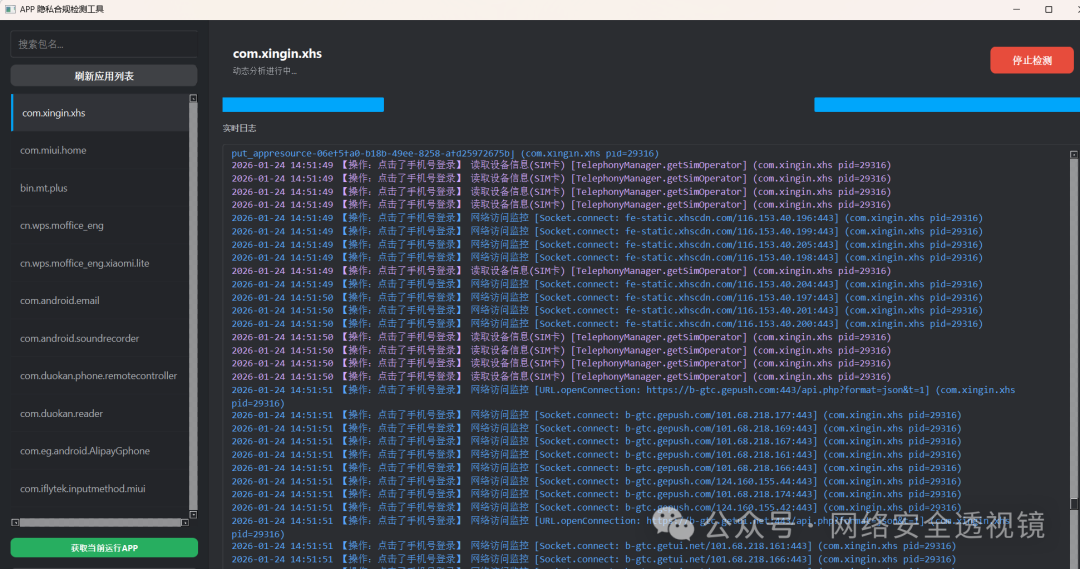Screen dimensions: 1080x569
Task: Click the 实时日志 label
Action: click(240, 128)
